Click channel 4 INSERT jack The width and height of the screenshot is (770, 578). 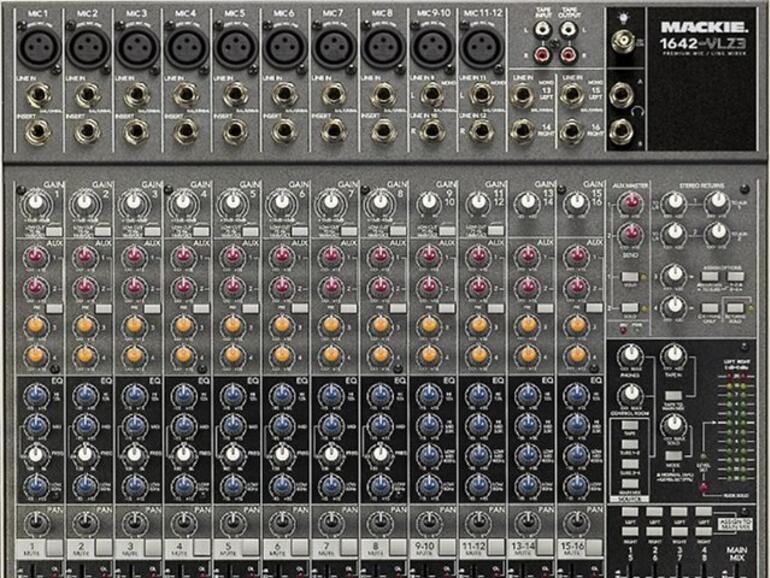point(186,131)
